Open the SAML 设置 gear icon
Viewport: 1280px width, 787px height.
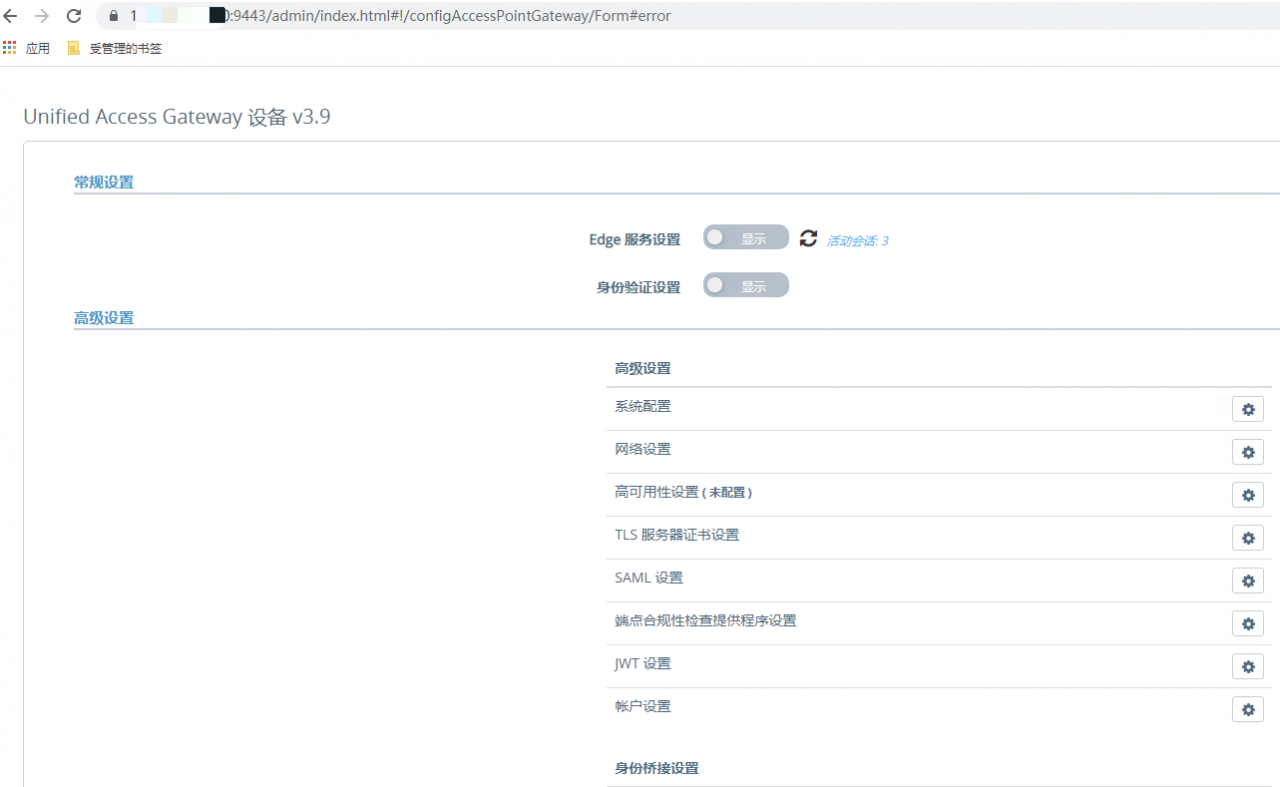point(1247,581)
